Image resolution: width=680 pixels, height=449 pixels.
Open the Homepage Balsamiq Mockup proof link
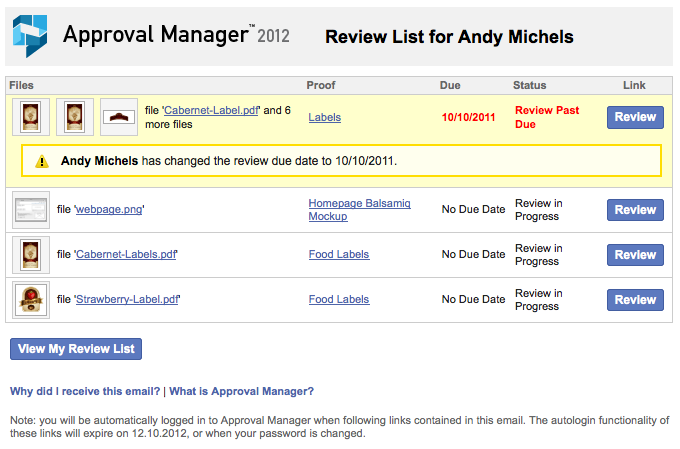[x=359, y=210]
